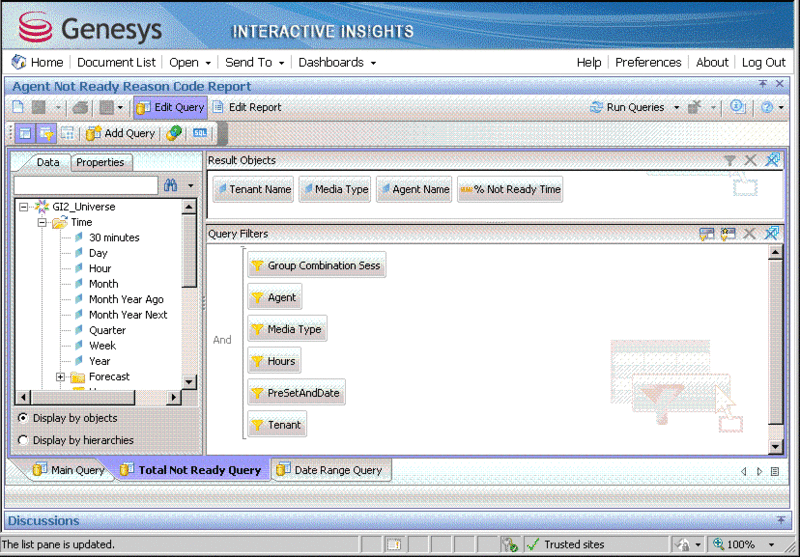The width and height of the screenshot is (800, 557).
Task: Click the Edit Report button
Action: (x=247, y=107)
